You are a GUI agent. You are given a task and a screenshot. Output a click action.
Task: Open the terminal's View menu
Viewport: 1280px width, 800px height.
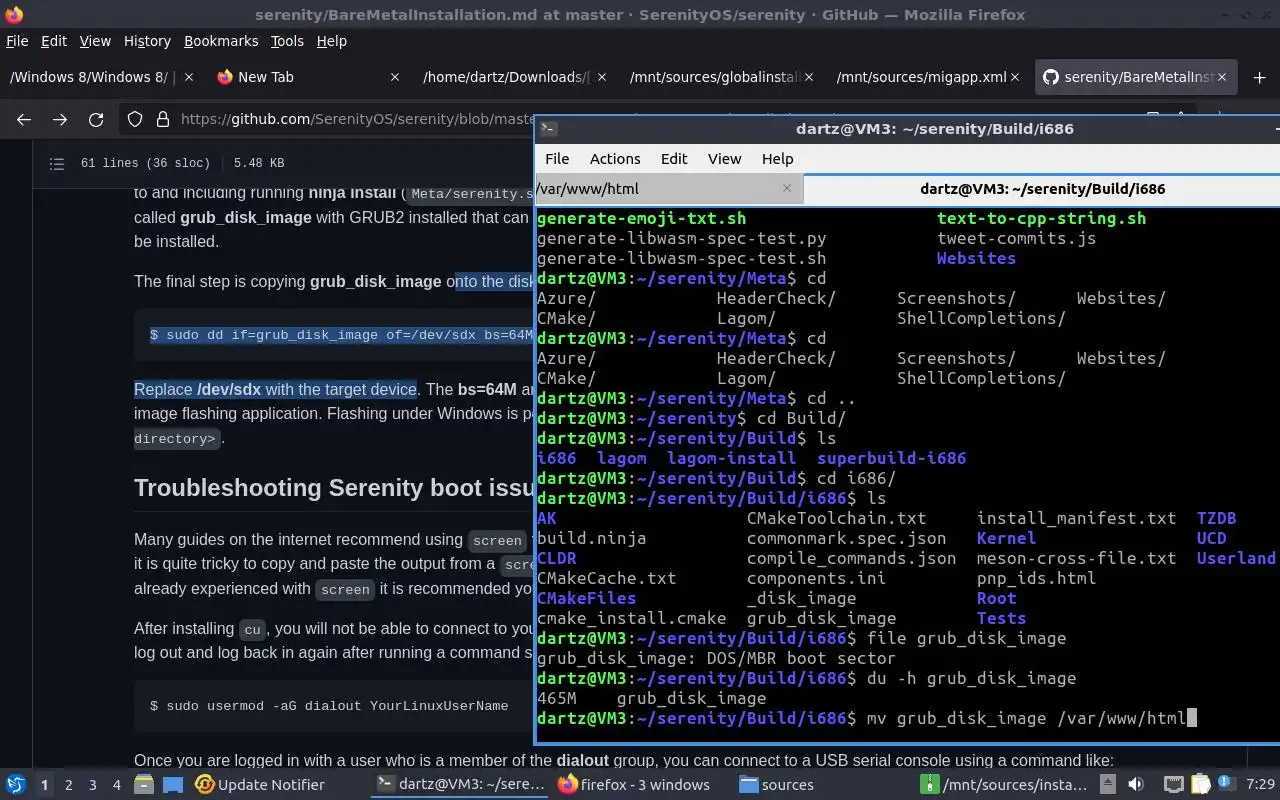(725, 159)
